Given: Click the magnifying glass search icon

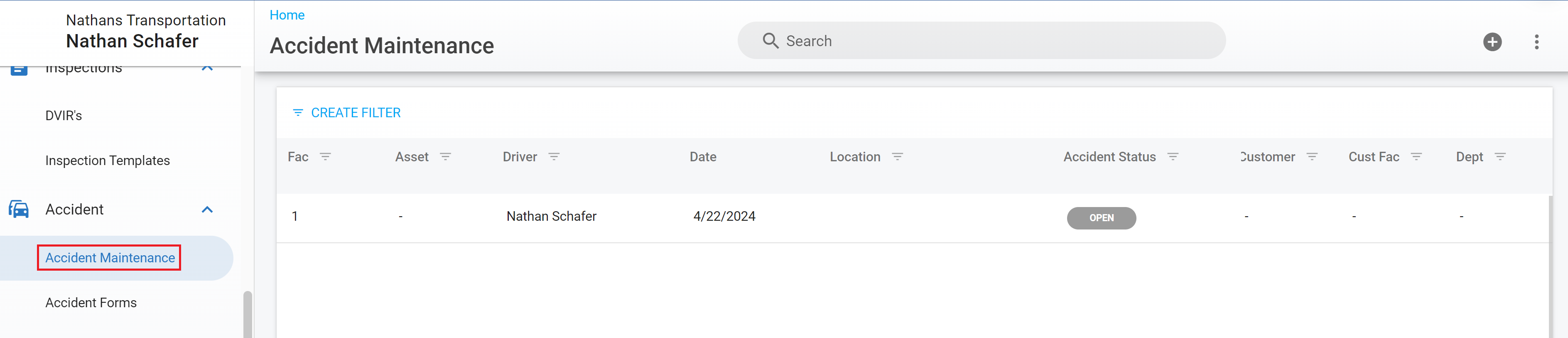Looking at the screenshot, I should 770,40.
